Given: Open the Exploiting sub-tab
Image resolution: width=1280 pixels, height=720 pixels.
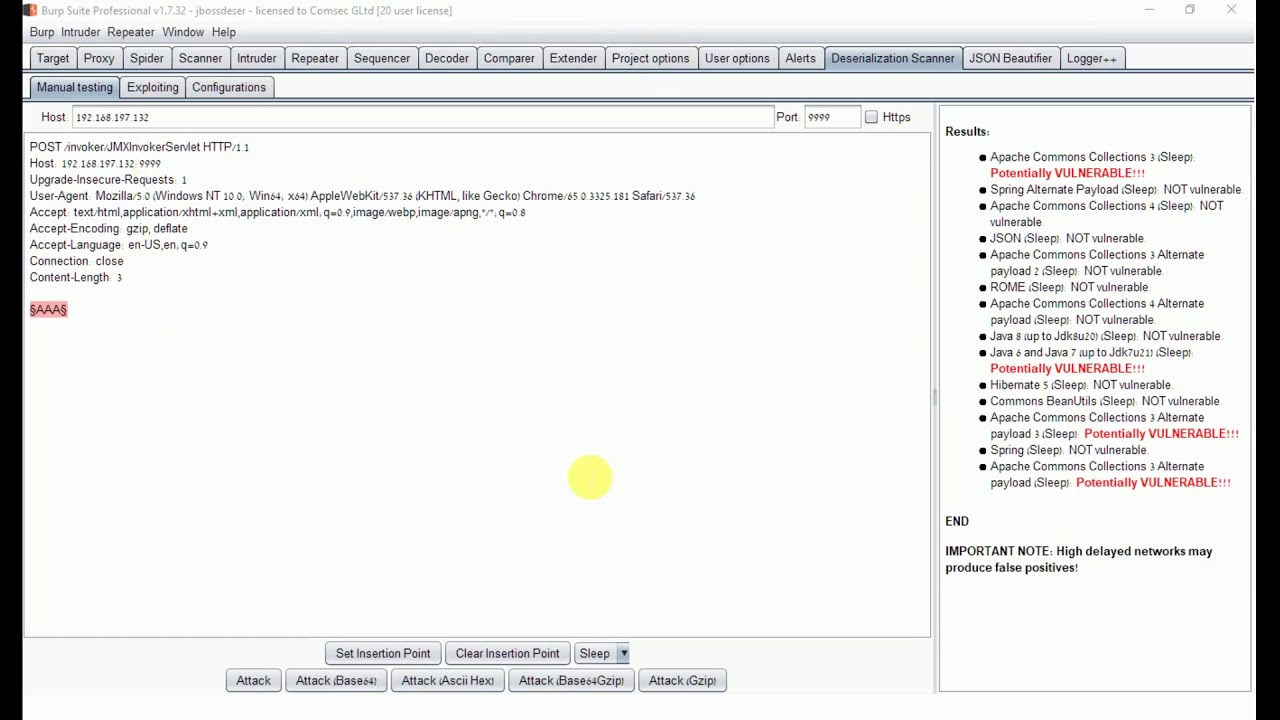Looking at the screenshot, I should 153,87.
